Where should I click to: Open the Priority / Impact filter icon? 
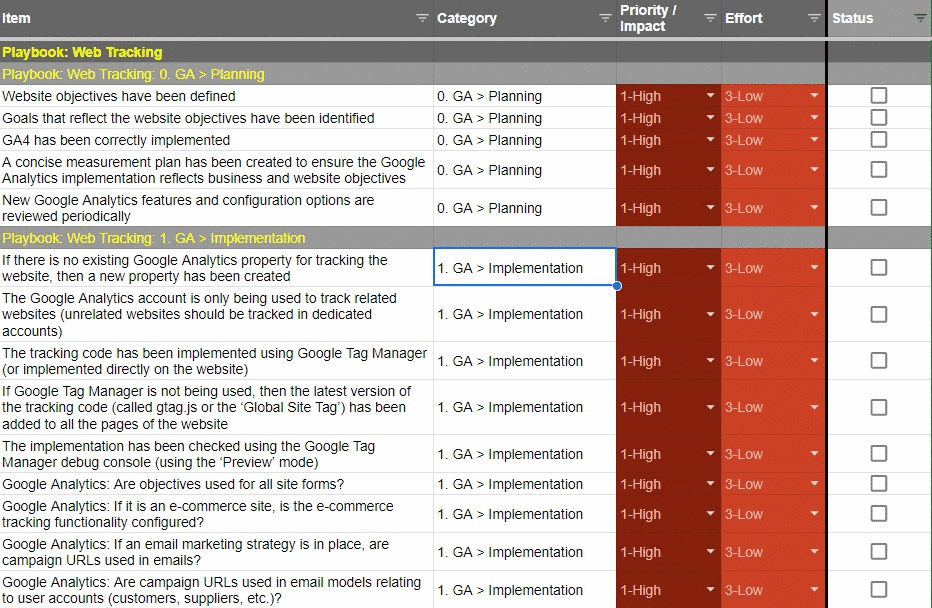[710, 18]
